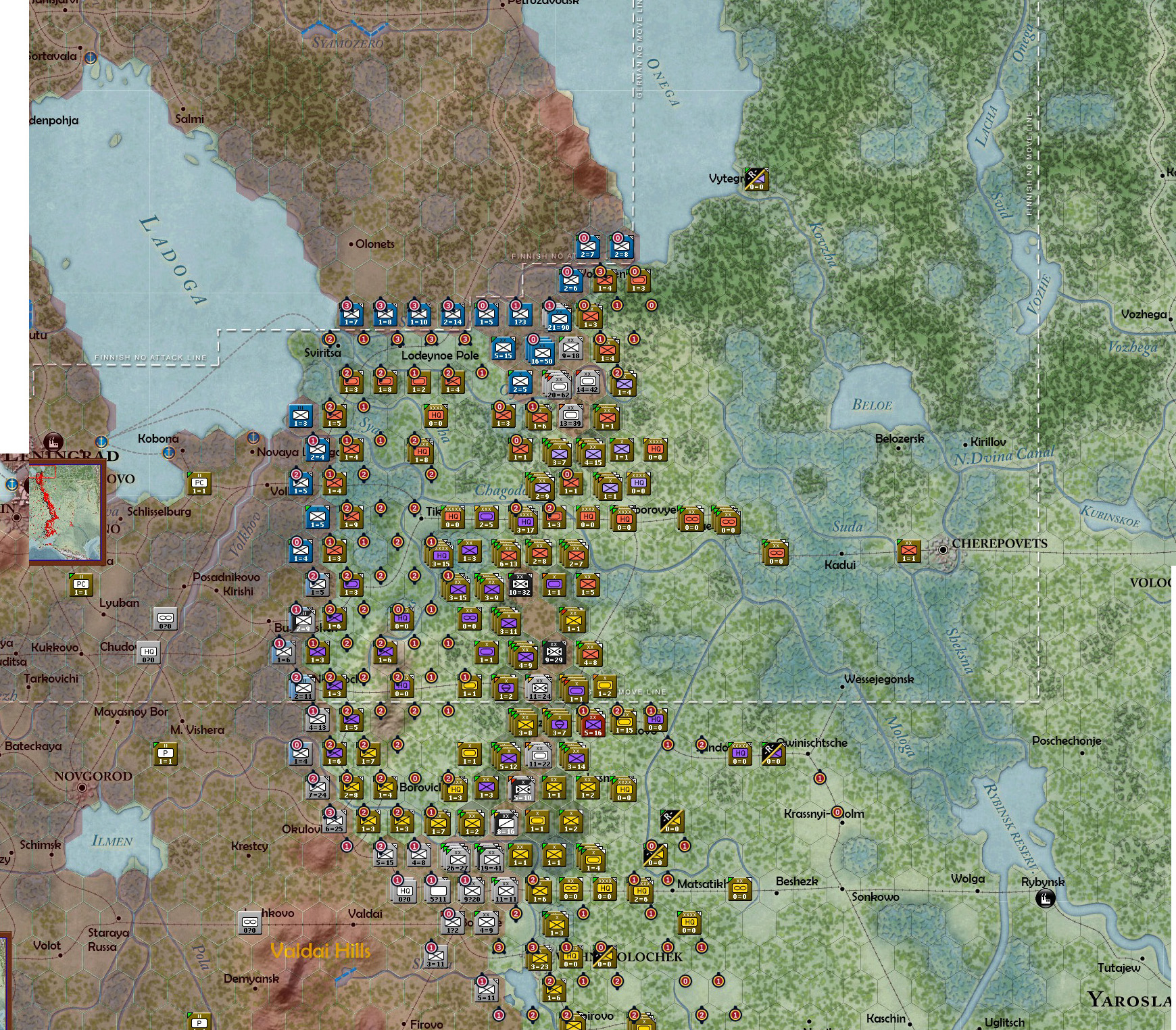Screen dimensions: 1176x1030
Task: Click the Rybinsk factory icon
Action: (x=1046, y=899)
